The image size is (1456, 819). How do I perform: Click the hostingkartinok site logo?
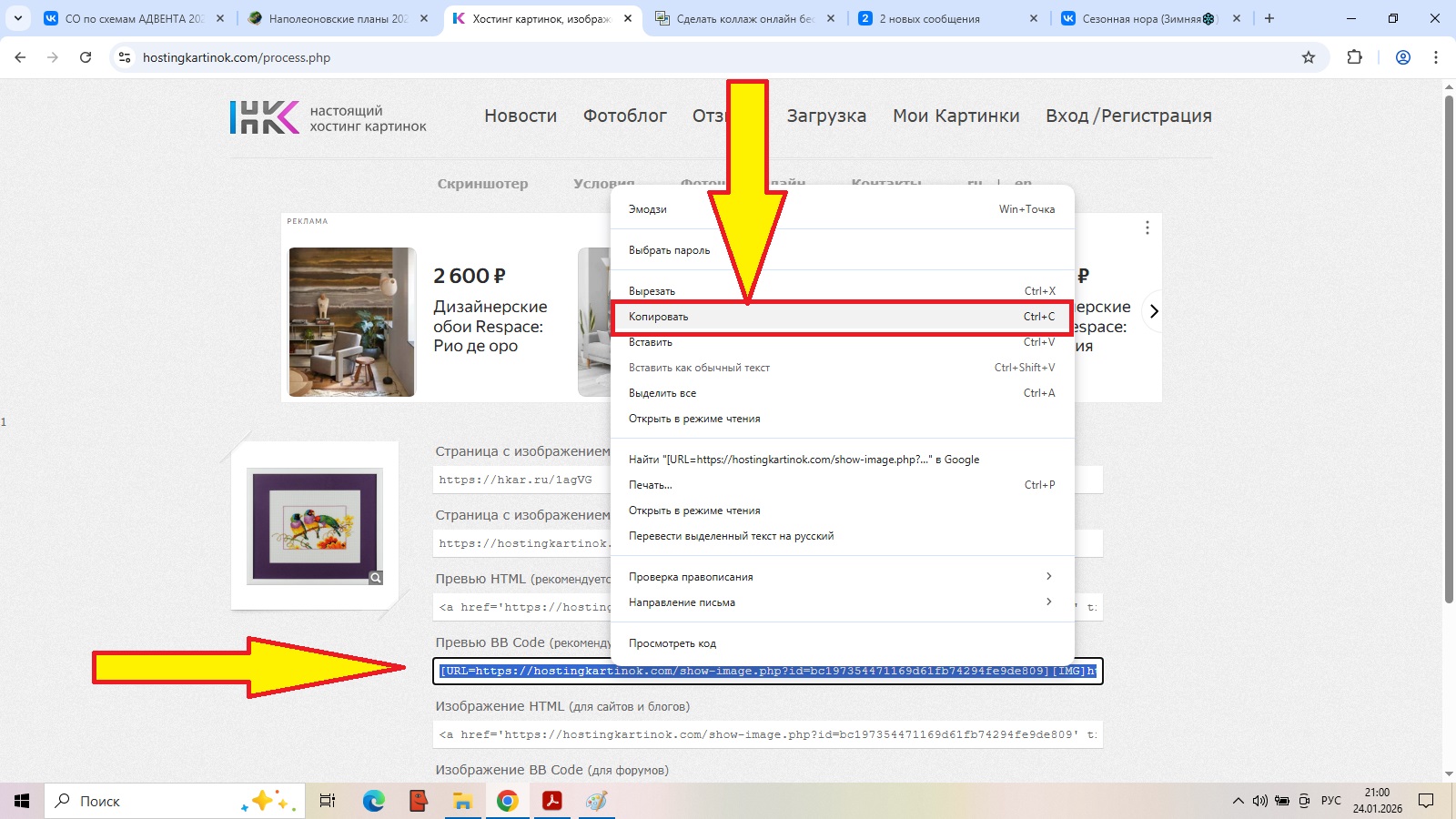[x=328, y=117]
